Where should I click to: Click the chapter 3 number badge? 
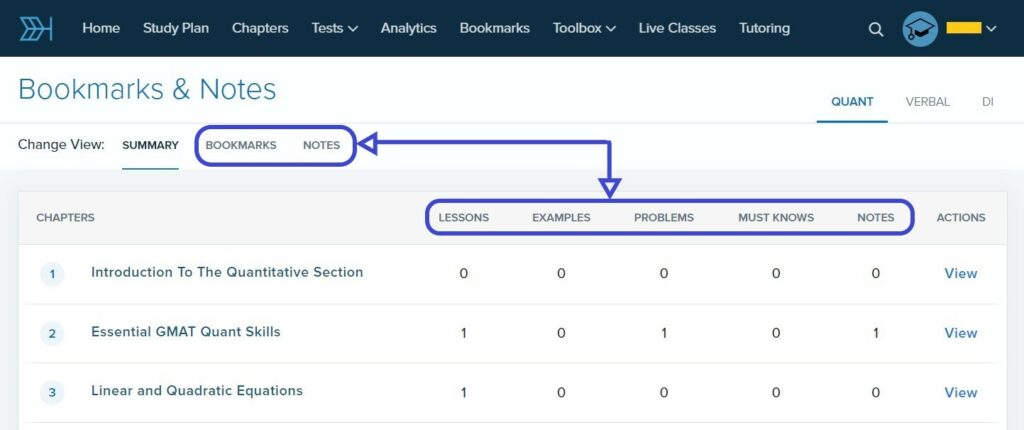tap(52, 393)
